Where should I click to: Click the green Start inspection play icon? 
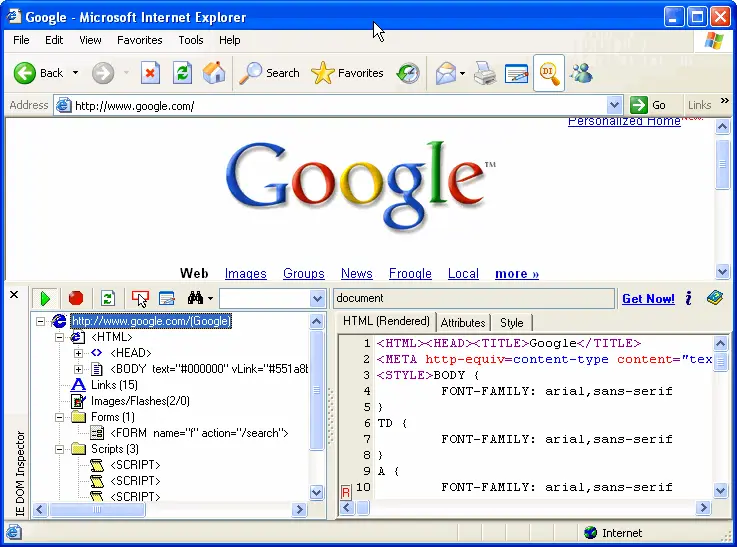tap(44, 298)
